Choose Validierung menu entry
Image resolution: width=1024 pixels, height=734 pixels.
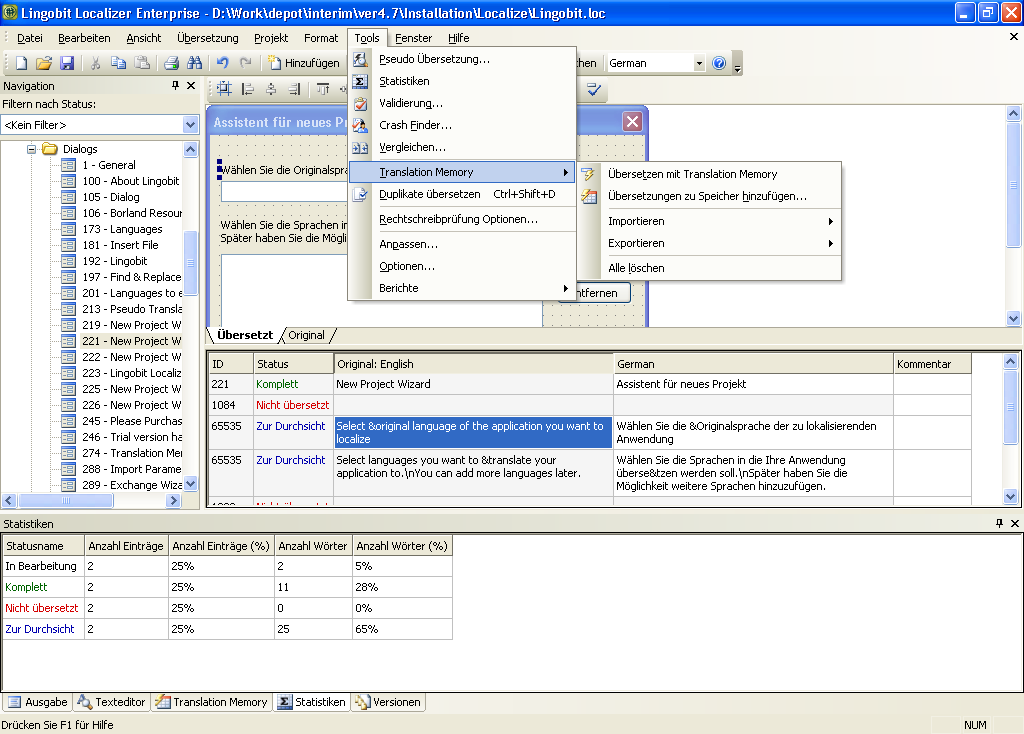(x=462, y=103)
